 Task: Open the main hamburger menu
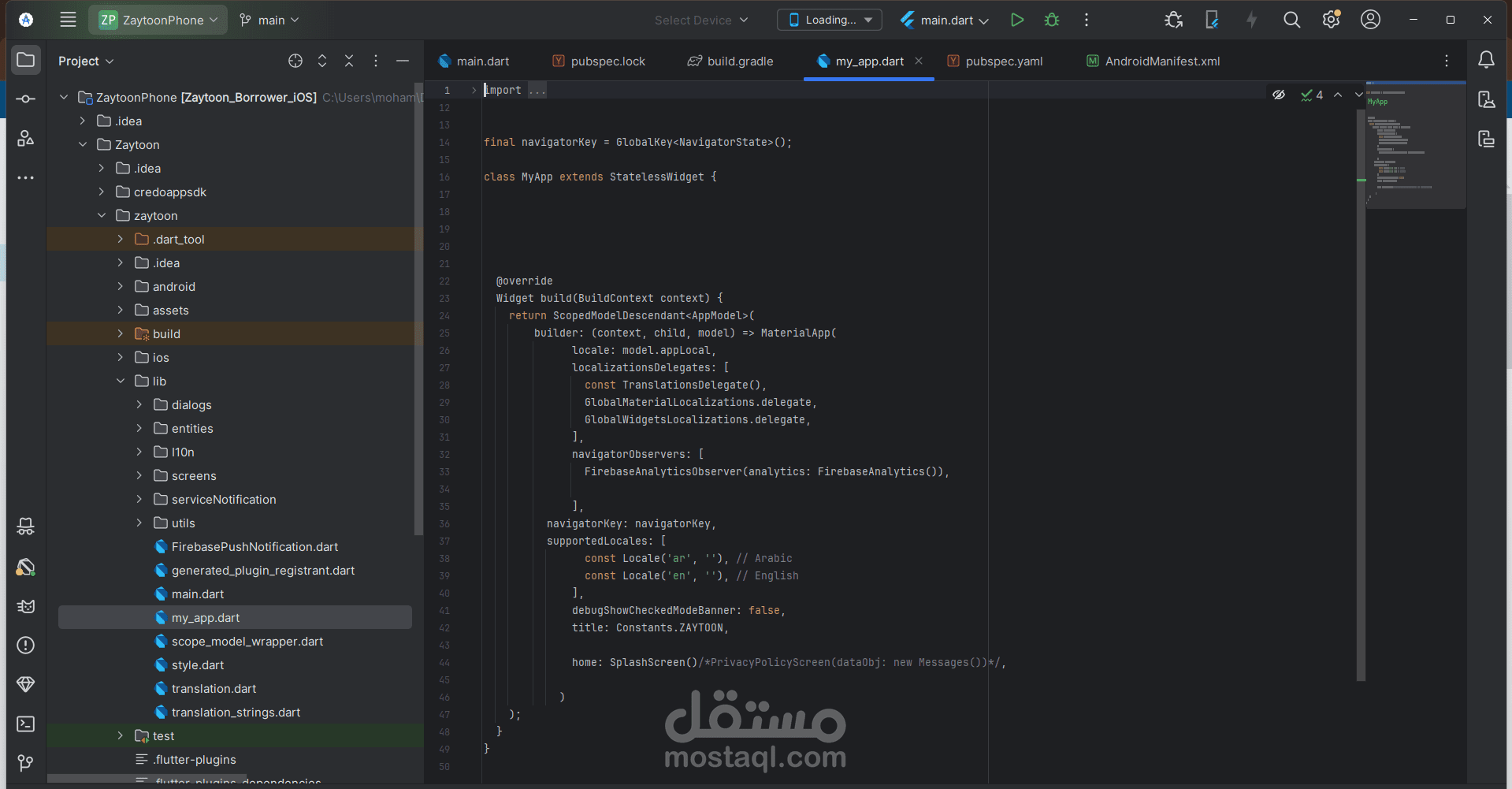68,20
